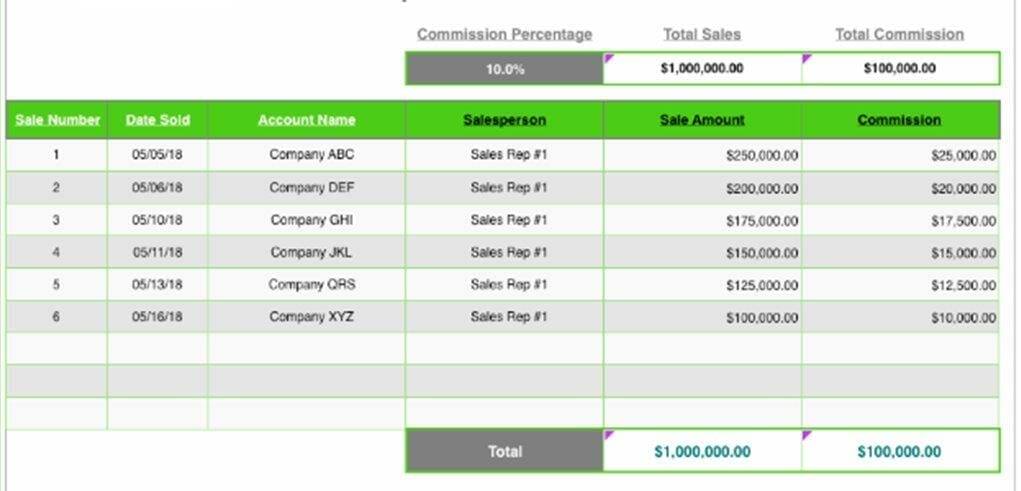Select the top Total Commission $100,000.00 cell

click(899, 69)
